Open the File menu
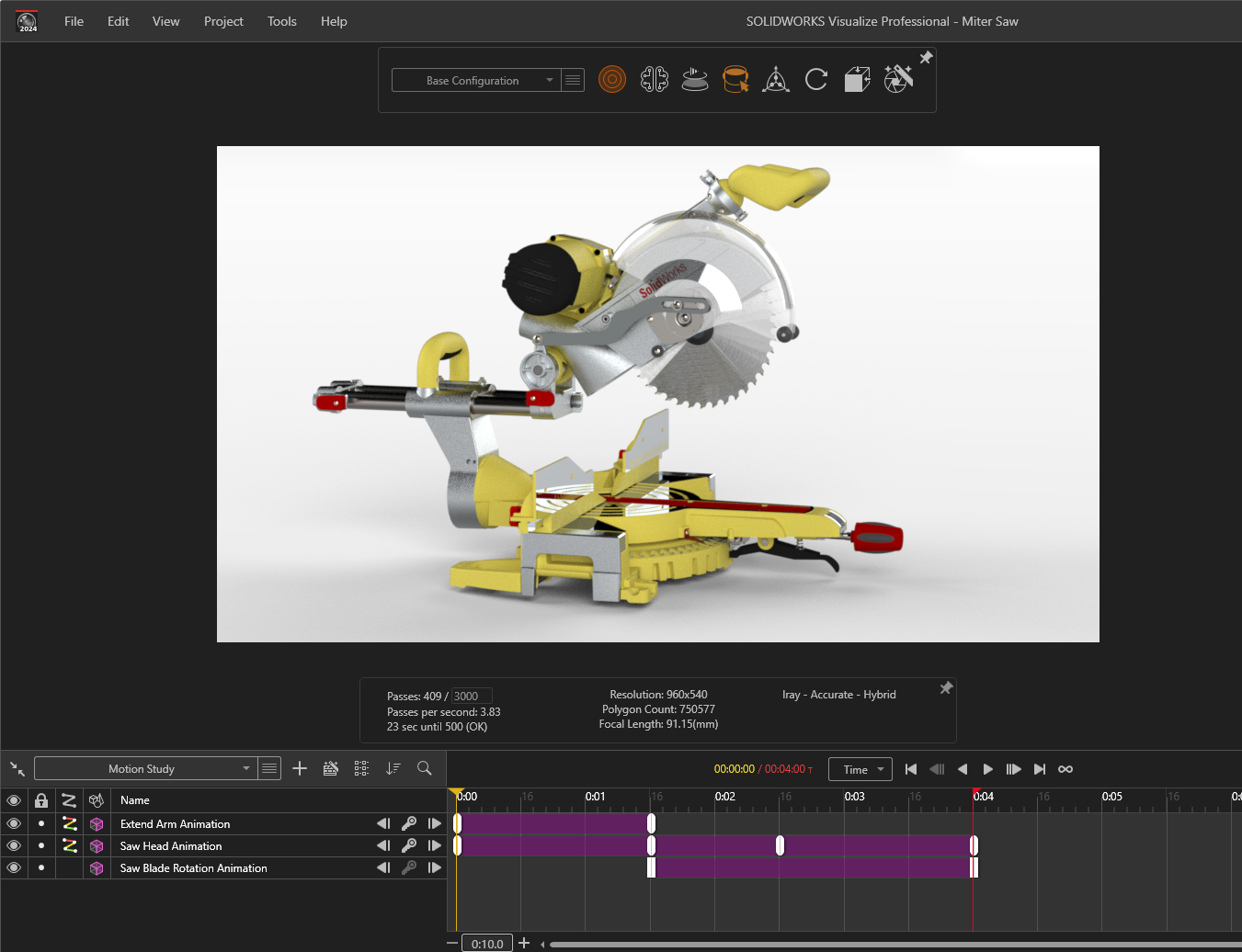The width and height of the screenshot is (1242, 952). click(x=74, y=21)
